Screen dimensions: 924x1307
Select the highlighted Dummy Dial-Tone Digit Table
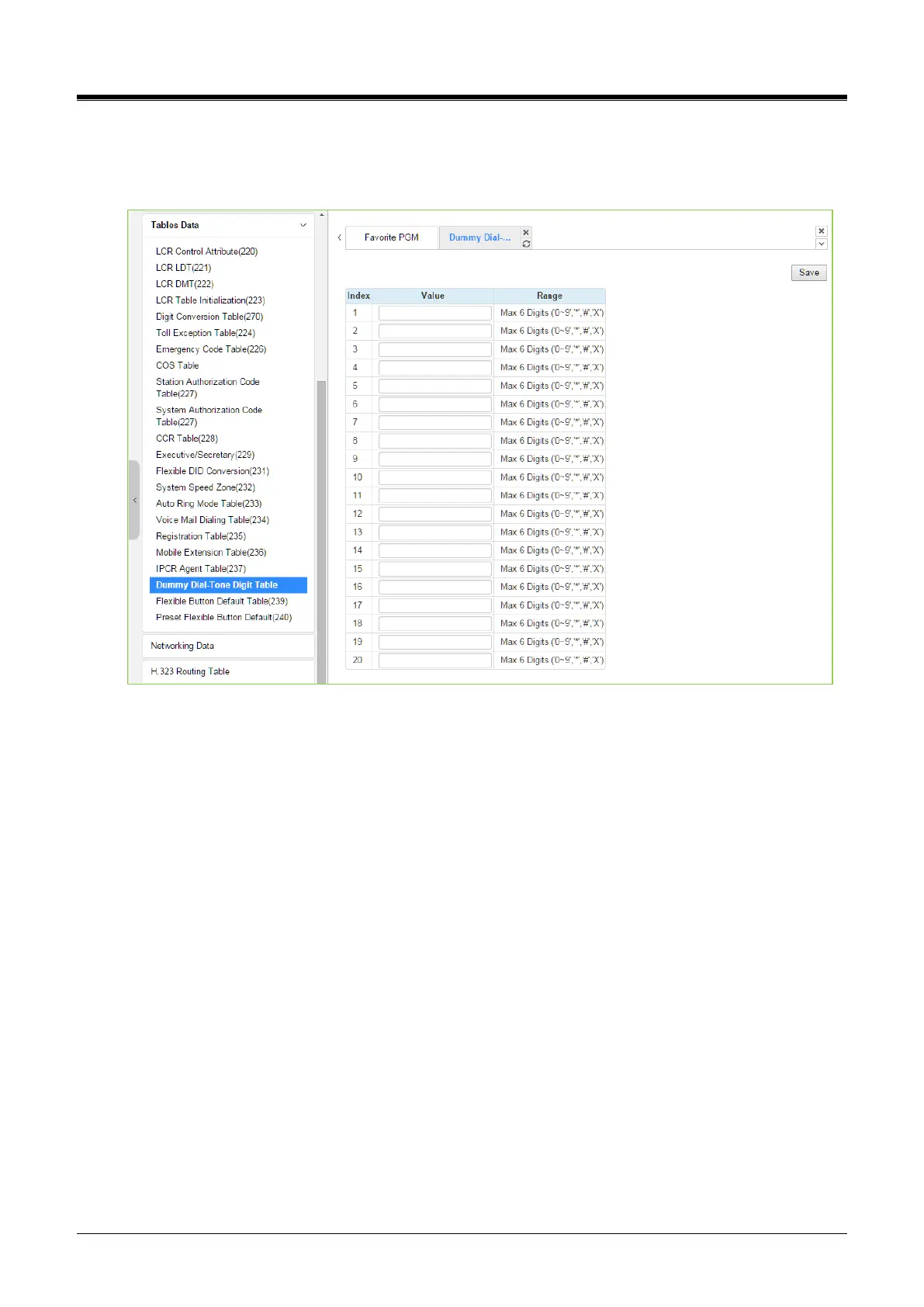pos(228,585)
